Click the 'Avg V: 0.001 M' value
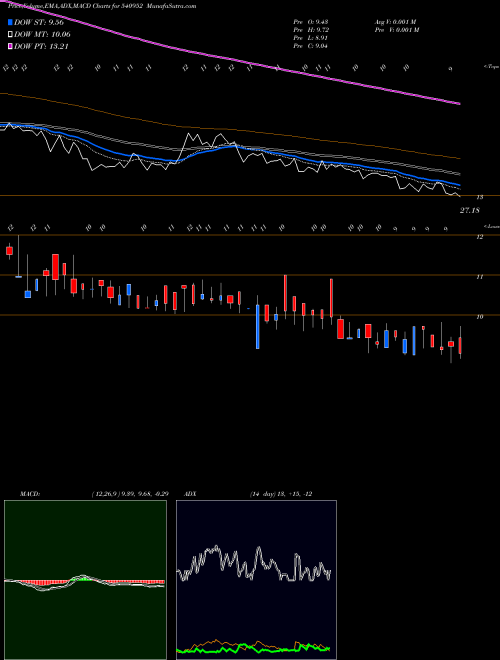Image resolution: width=500 pixels, height=660 pixels. pyautogui.click(x=395, y=22)
